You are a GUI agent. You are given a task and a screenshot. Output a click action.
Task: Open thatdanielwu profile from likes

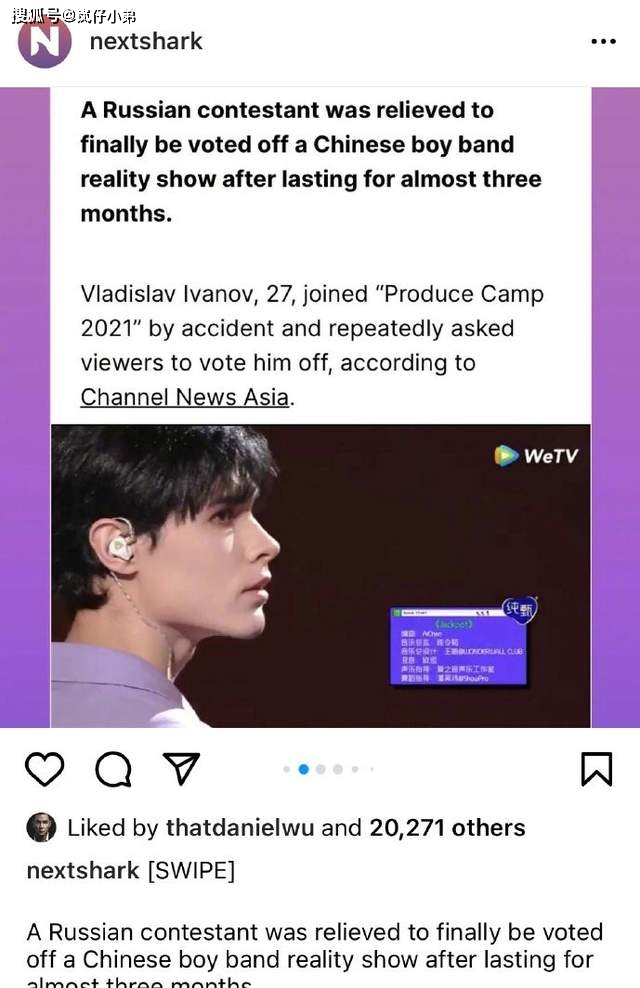[241, 827]
